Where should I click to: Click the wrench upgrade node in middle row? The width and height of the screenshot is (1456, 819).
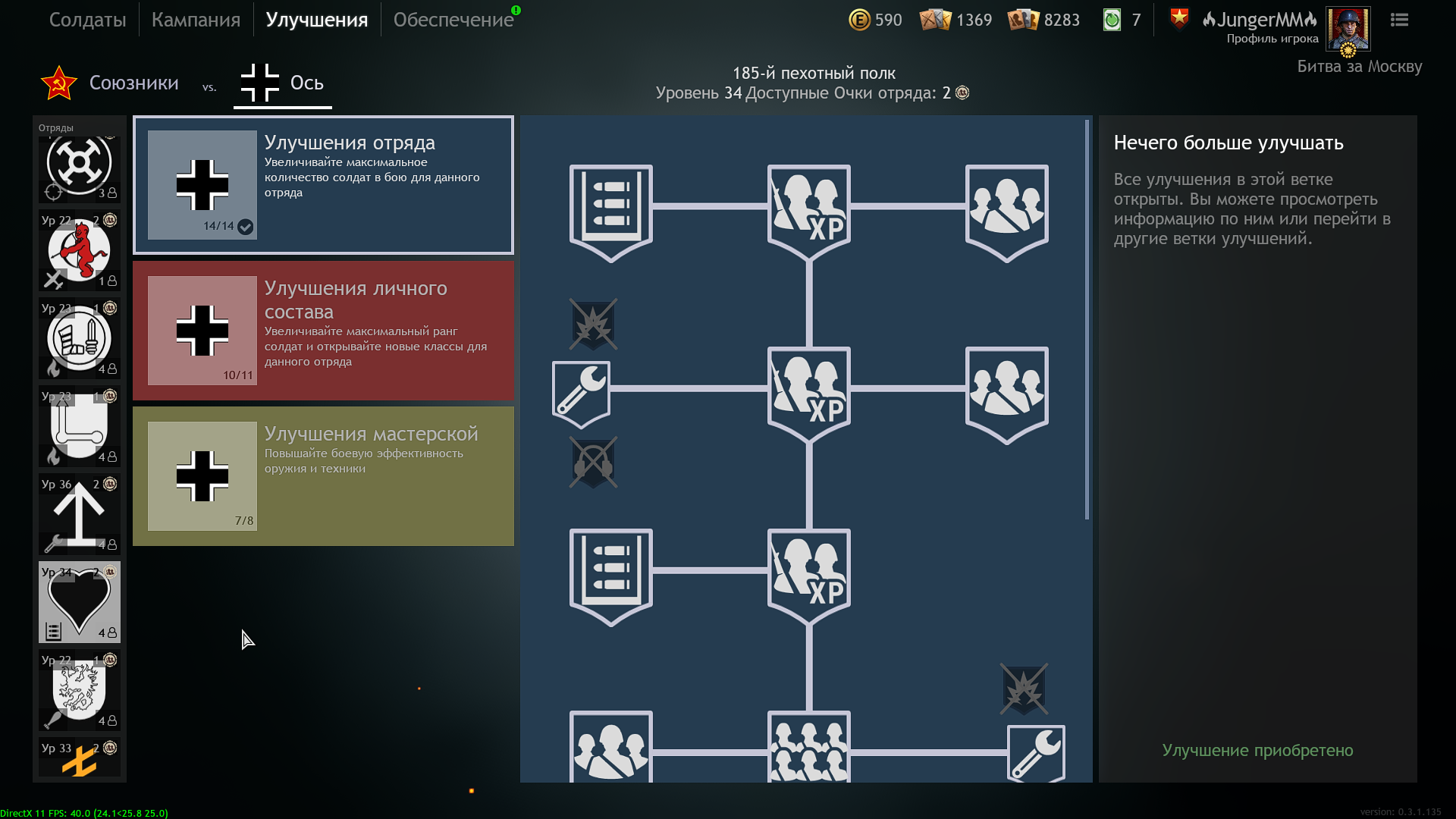(581, 391)
